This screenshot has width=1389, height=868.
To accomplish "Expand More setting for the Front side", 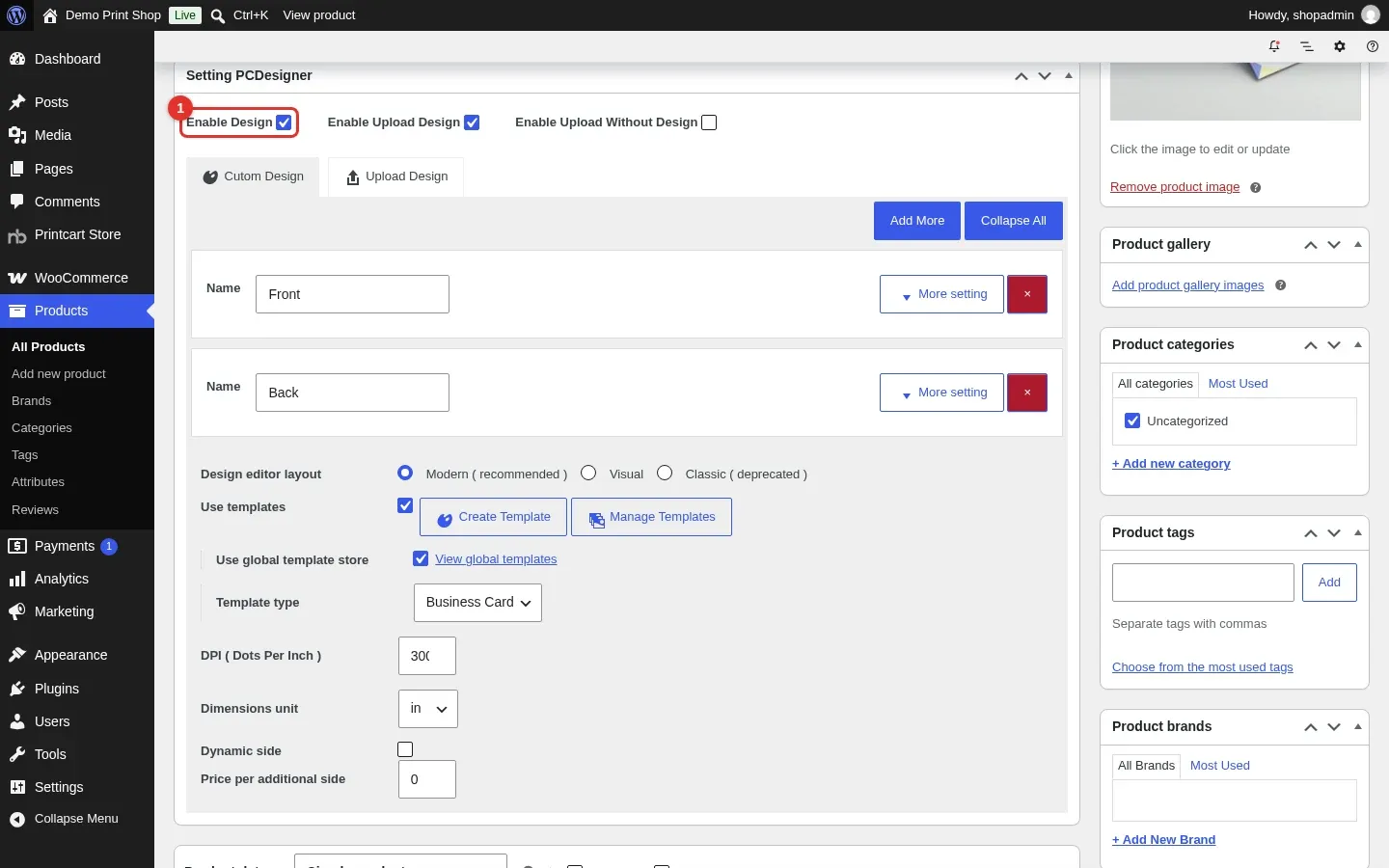I will 941,294.
